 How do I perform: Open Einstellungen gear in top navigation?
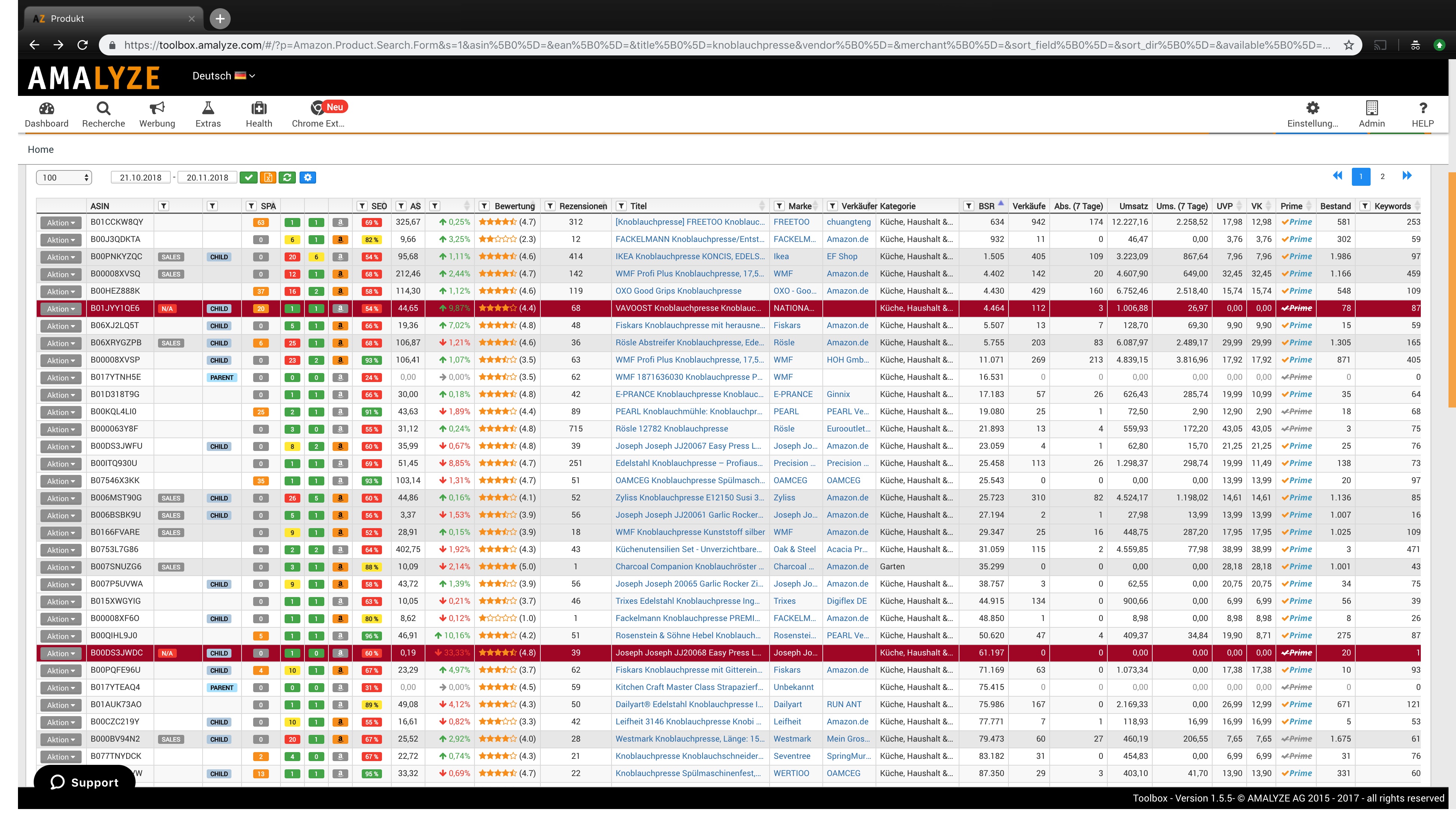tap(1313, 114)
